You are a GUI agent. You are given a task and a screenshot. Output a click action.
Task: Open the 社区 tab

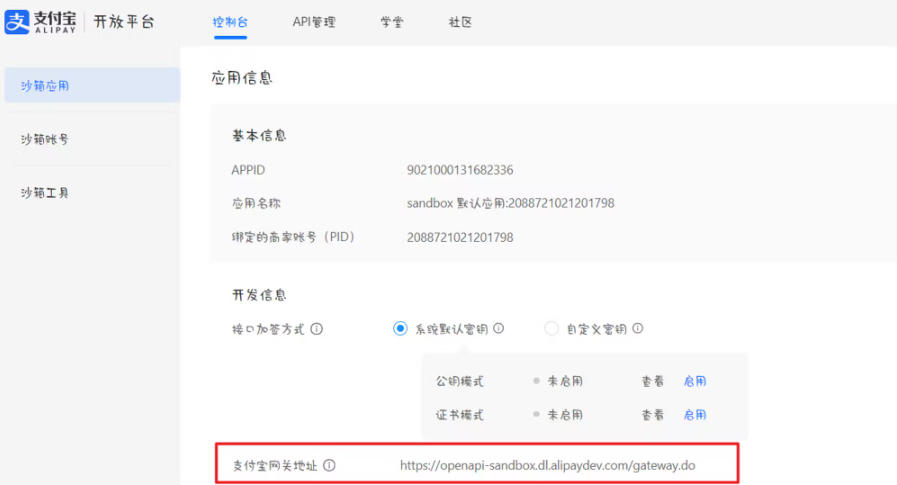(x=460, y=22)
